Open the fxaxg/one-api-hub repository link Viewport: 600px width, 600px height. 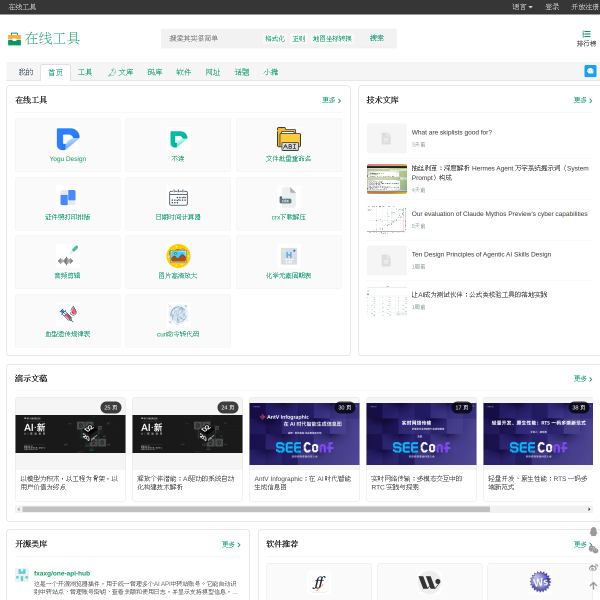click(x=62, y=573)
